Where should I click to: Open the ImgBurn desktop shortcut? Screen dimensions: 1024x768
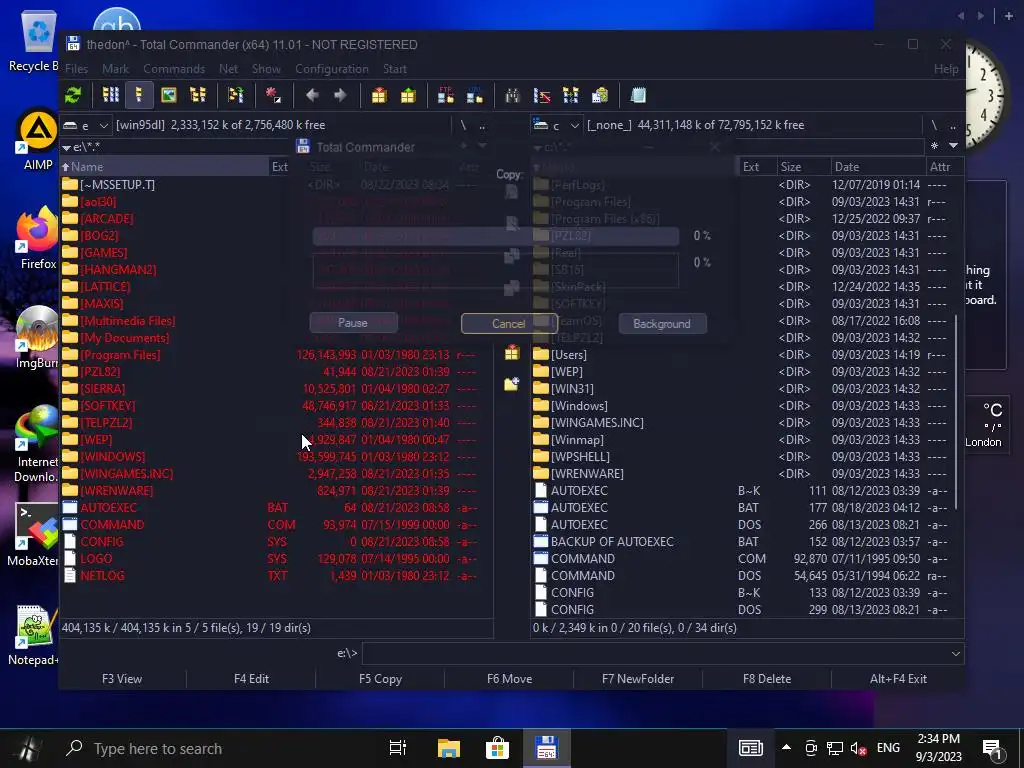(x=38, y=337)
